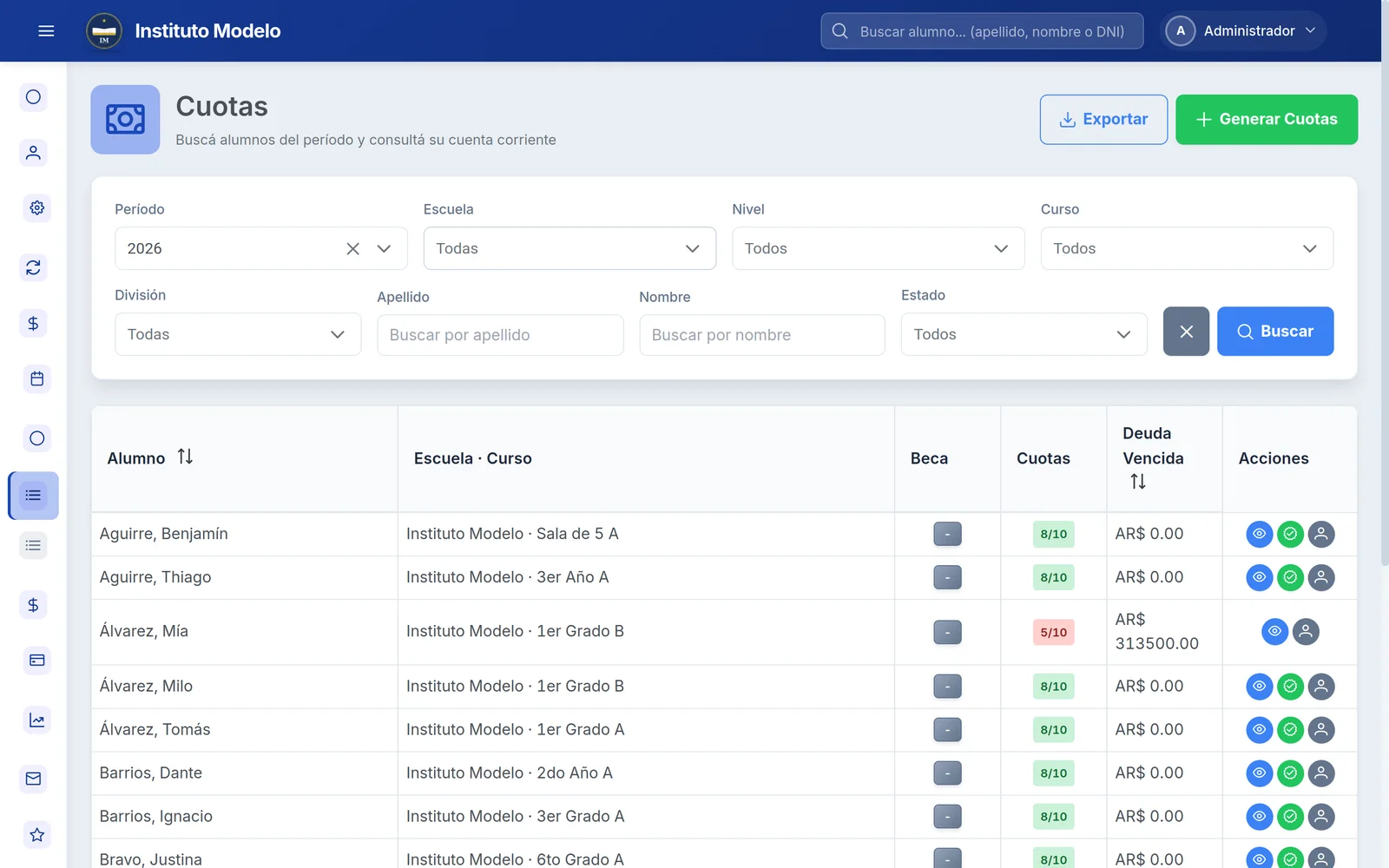The width and height of the screenshot is (1389, 868).
Task: Open the Estado dropdown
Action: coord(1024,334)
